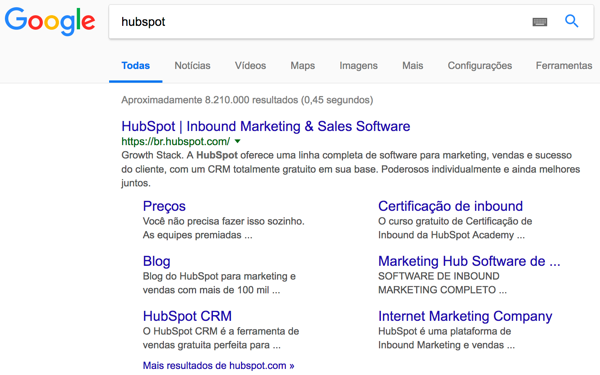The image size is (600, 375).
Task: Click the text O HubSpot CRM é a ferramenta de
Action: [x=221, y=331]
